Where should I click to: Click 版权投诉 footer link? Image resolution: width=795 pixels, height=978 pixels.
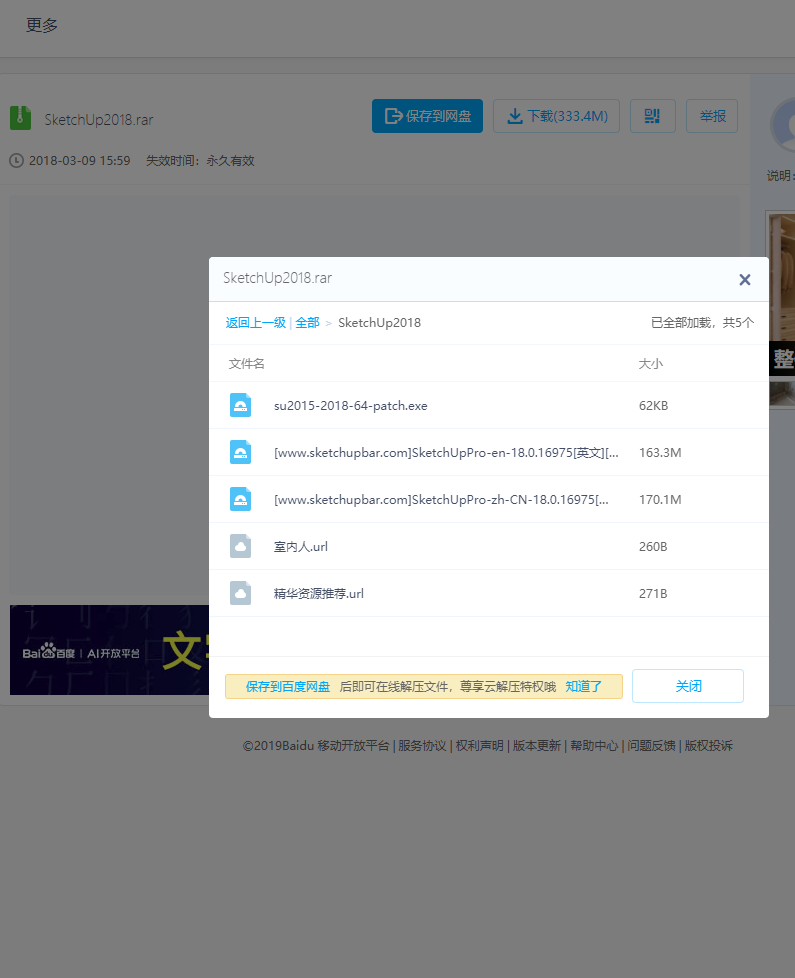pyautogui.click(x=708, y=745)
